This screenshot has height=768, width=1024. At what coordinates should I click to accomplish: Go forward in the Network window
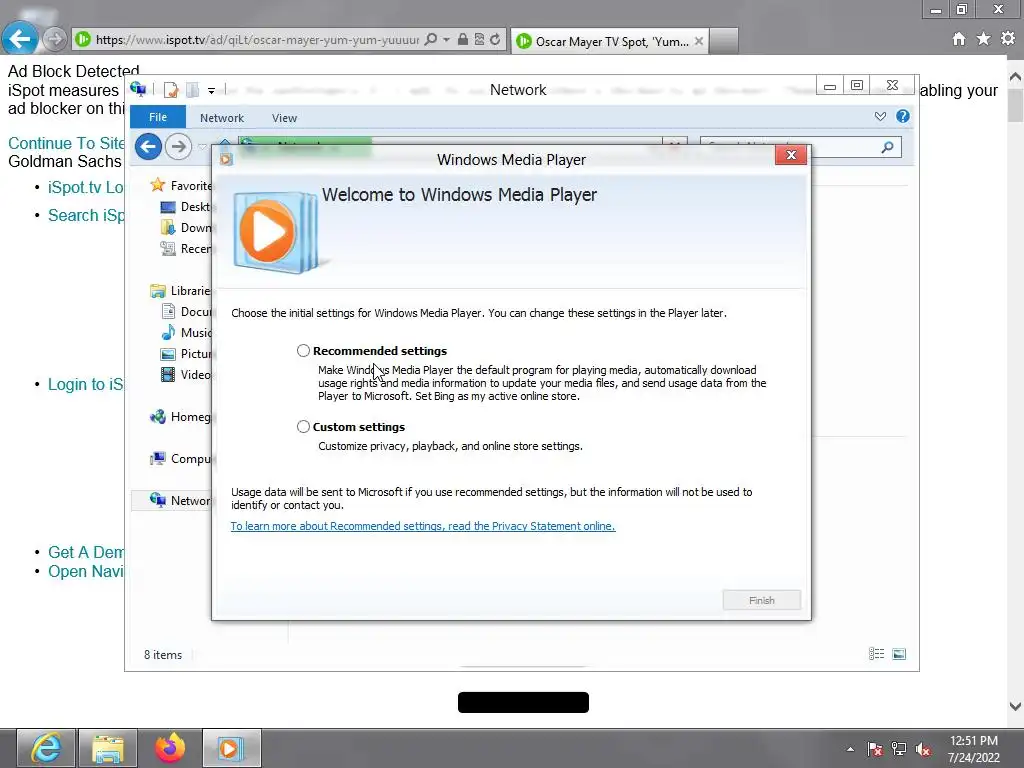178,146
